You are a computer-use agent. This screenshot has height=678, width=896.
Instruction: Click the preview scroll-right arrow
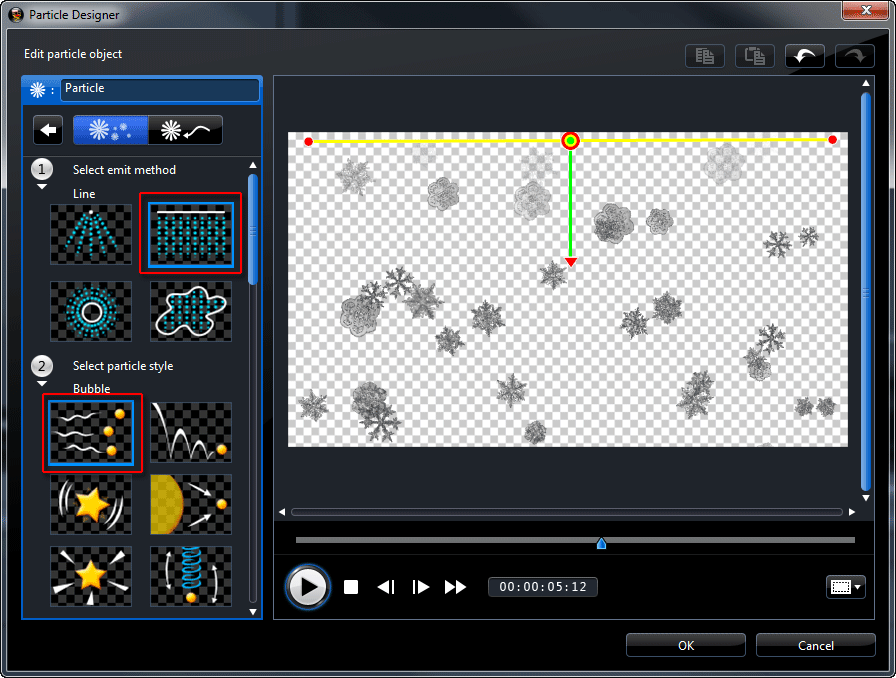852,512
